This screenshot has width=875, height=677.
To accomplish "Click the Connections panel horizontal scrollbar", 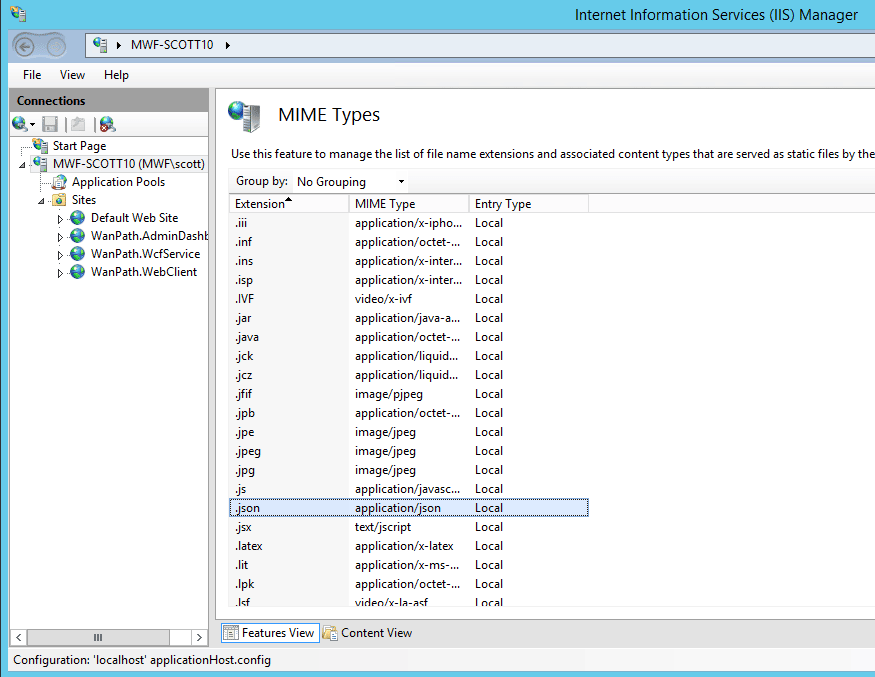I will click(x=96, y=637).
